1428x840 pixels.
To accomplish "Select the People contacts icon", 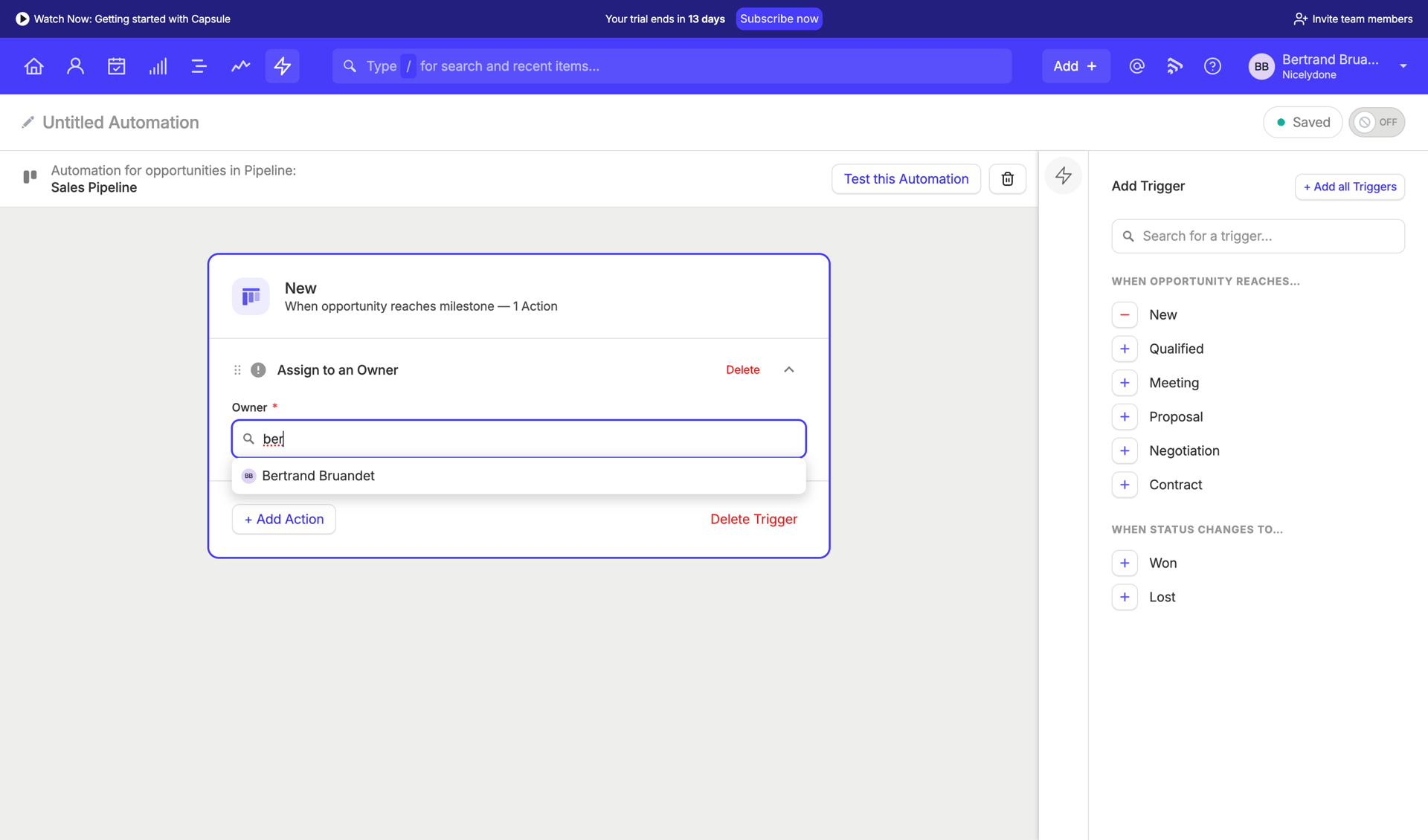I will point(75,65).
